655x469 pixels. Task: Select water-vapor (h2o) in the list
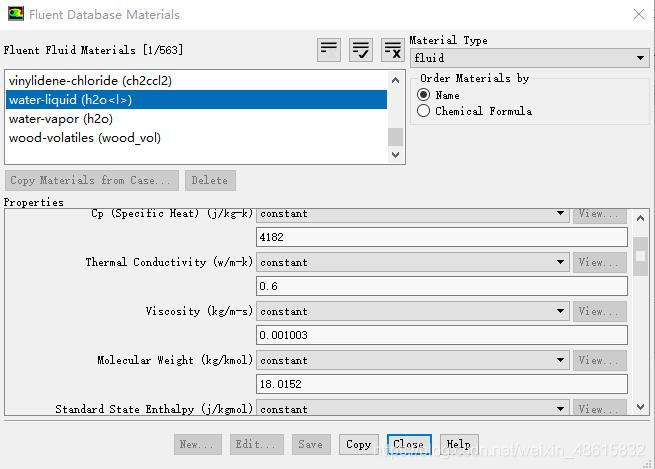click(196, 119)
